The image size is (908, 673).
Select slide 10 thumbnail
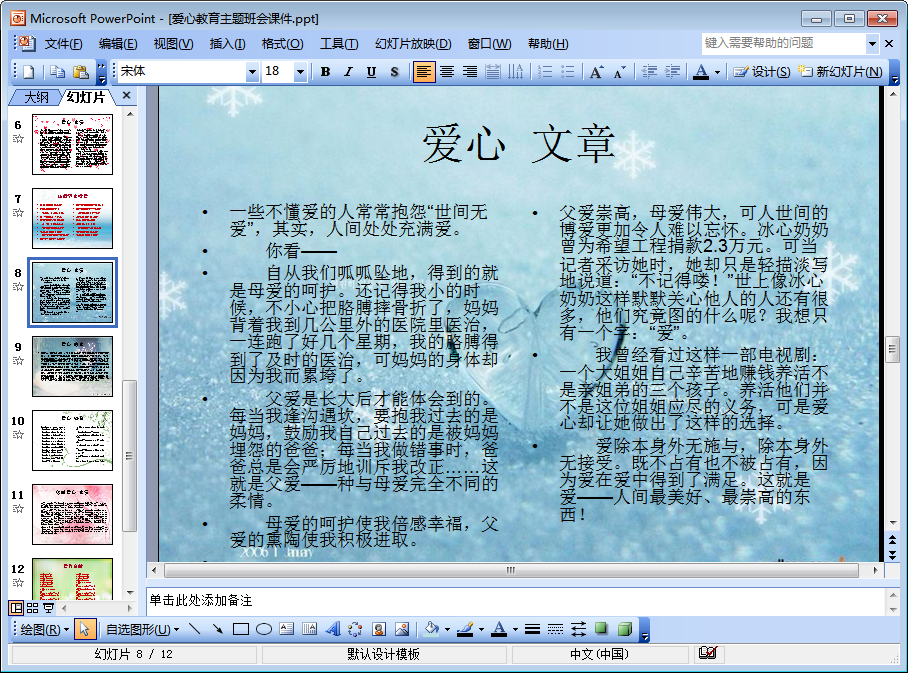point(72,441)
